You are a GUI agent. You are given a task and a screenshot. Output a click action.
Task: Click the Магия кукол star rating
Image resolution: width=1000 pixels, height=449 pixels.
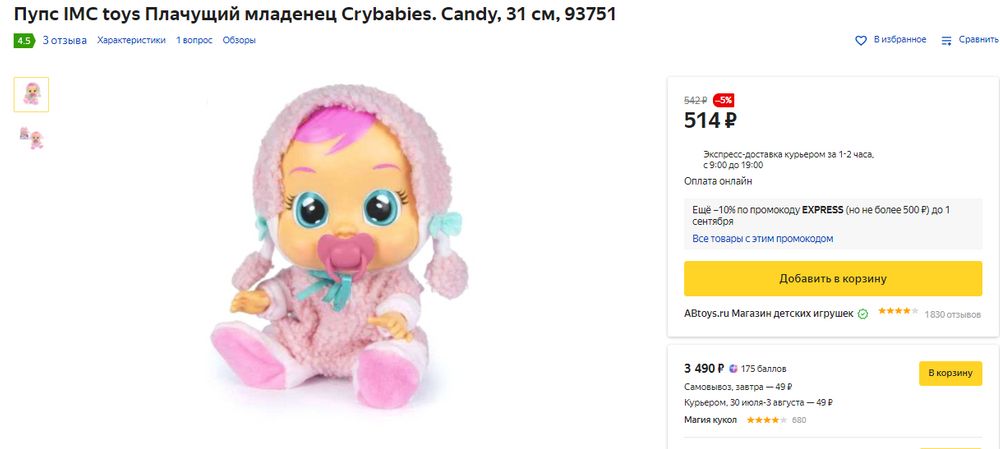(767, 420)
